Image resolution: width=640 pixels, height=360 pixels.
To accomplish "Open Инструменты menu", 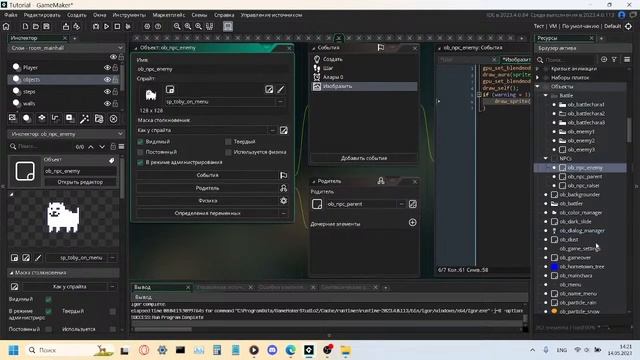I will 129,15.
